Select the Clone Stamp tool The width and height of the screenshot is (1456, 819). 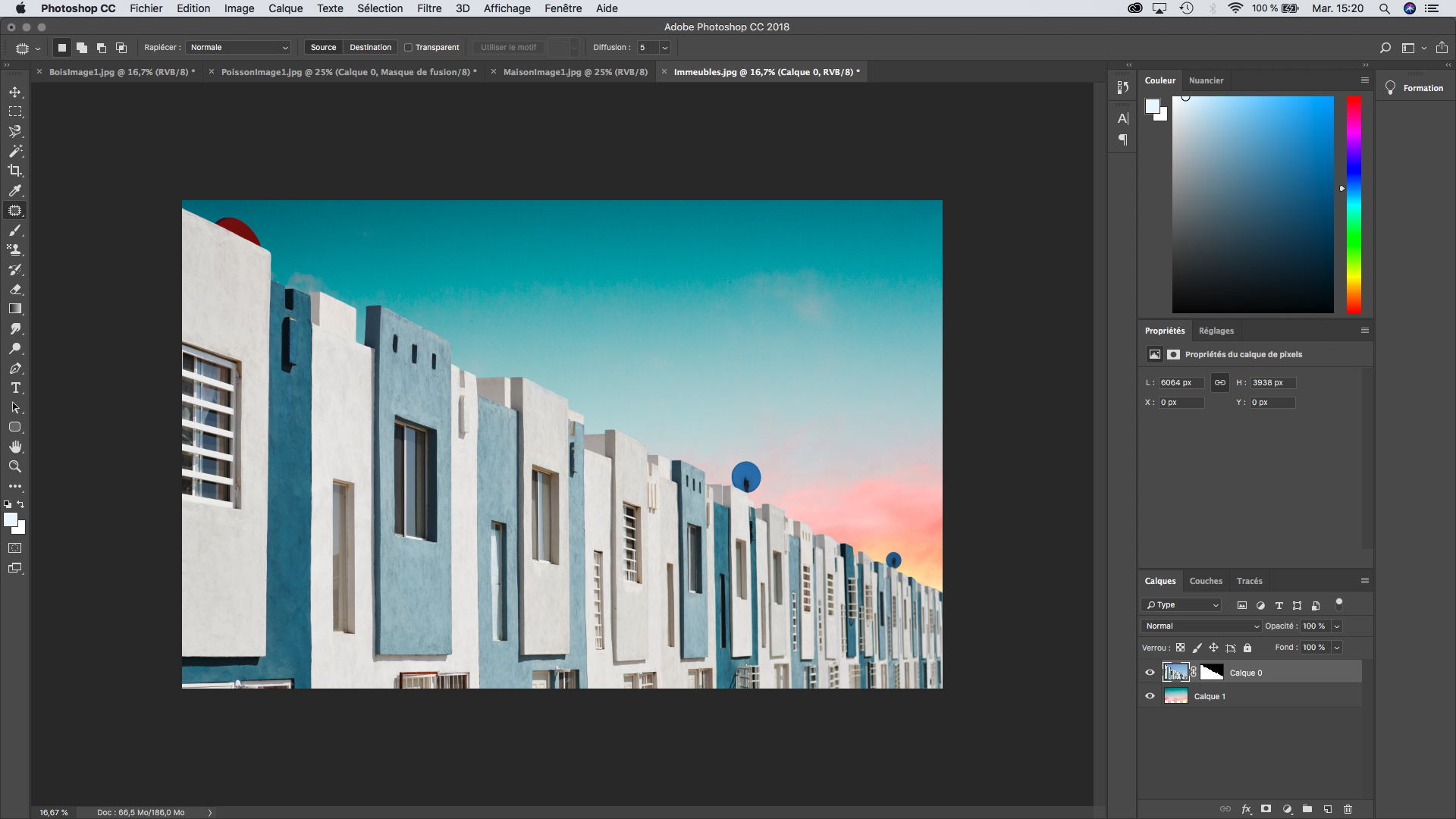coord(14,250)
